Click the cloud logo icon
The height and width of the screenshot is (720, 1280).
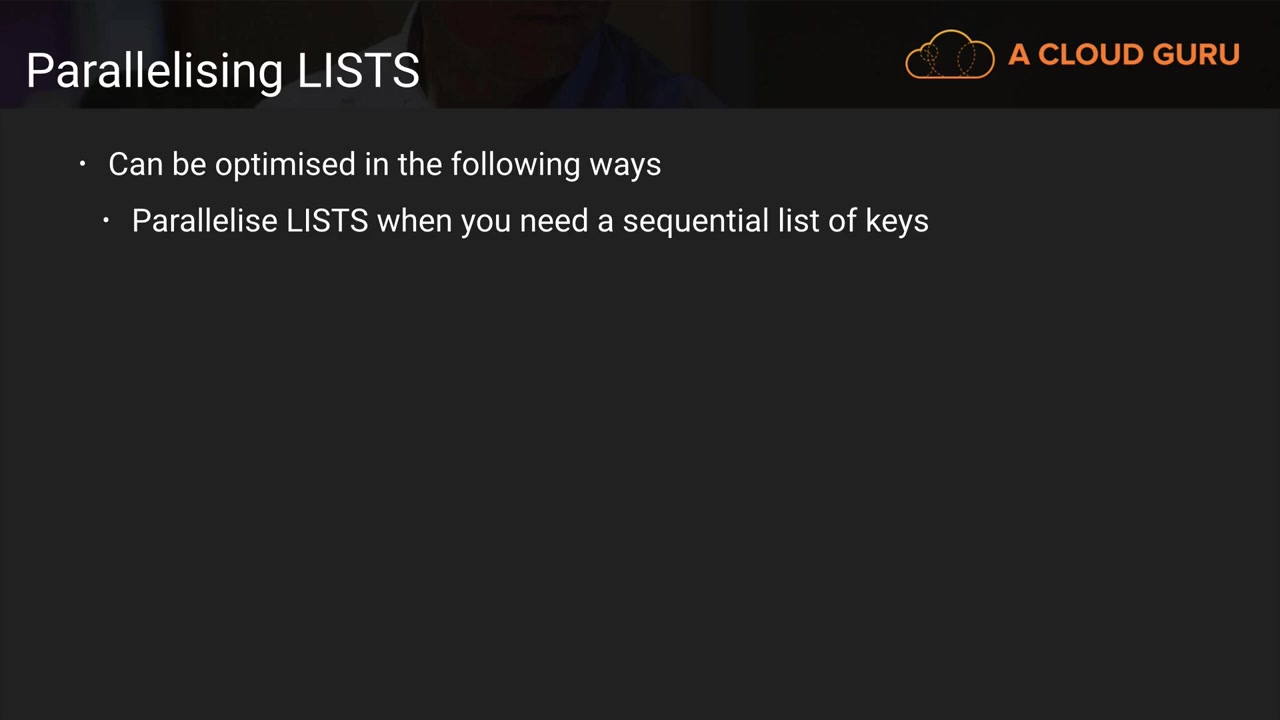click(949, 54)
